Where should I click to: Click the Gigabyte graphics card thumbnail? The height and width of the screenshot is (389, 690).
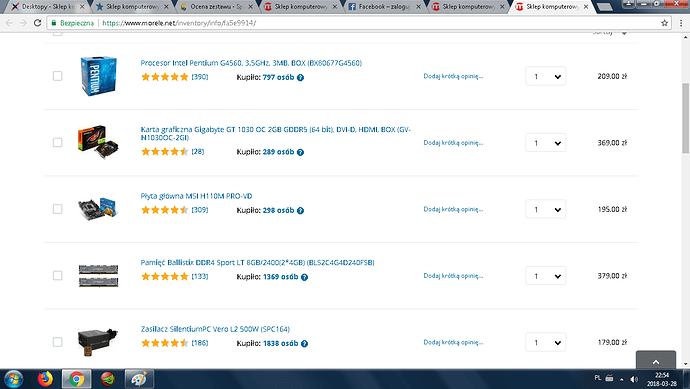(98, 142)
